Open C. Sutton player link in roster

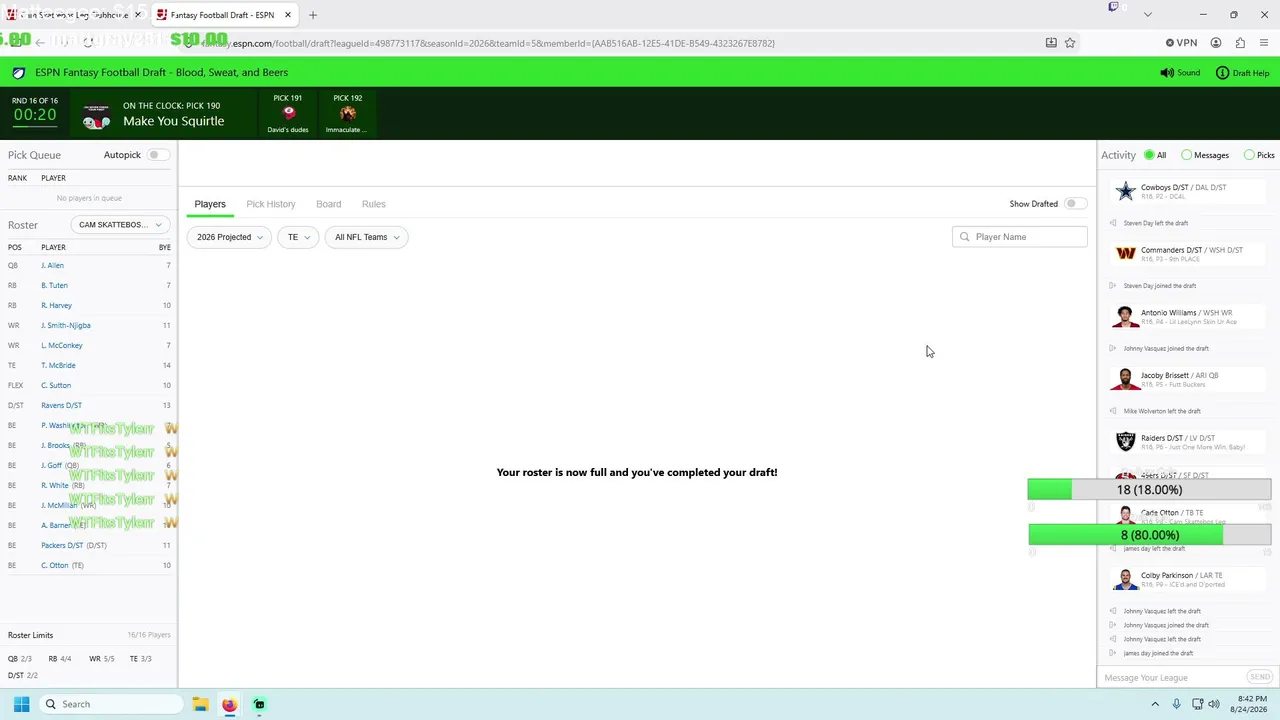(x=56, y=385)
